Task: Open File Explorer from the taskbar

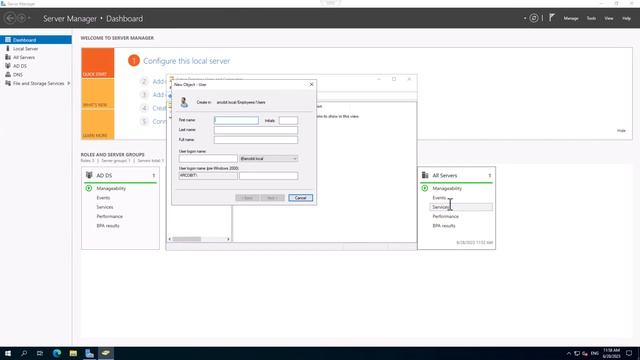Action: click(x=73, y=353)
